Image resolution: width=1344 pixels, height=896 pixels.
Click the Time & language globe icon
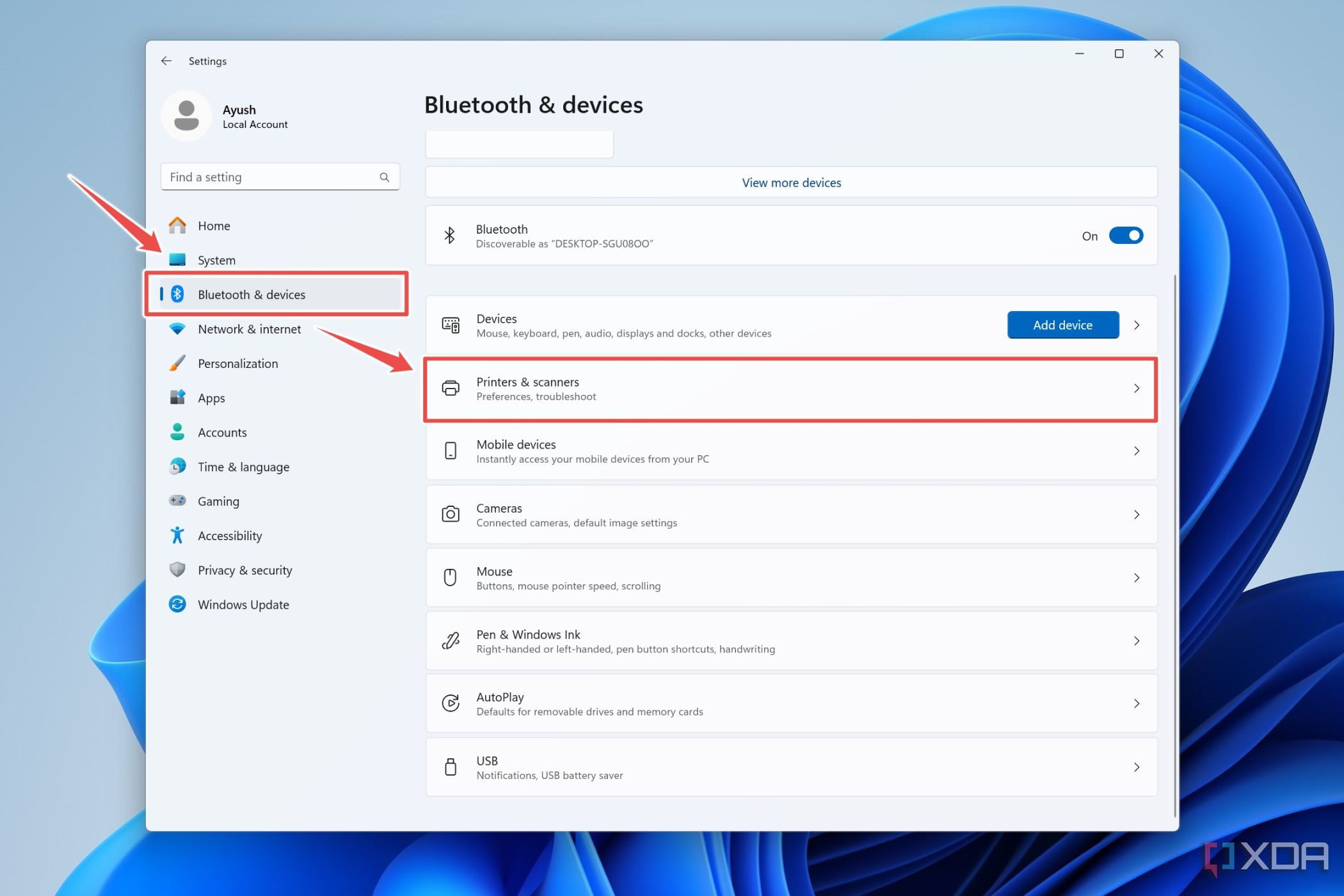(x=177, y=467)
